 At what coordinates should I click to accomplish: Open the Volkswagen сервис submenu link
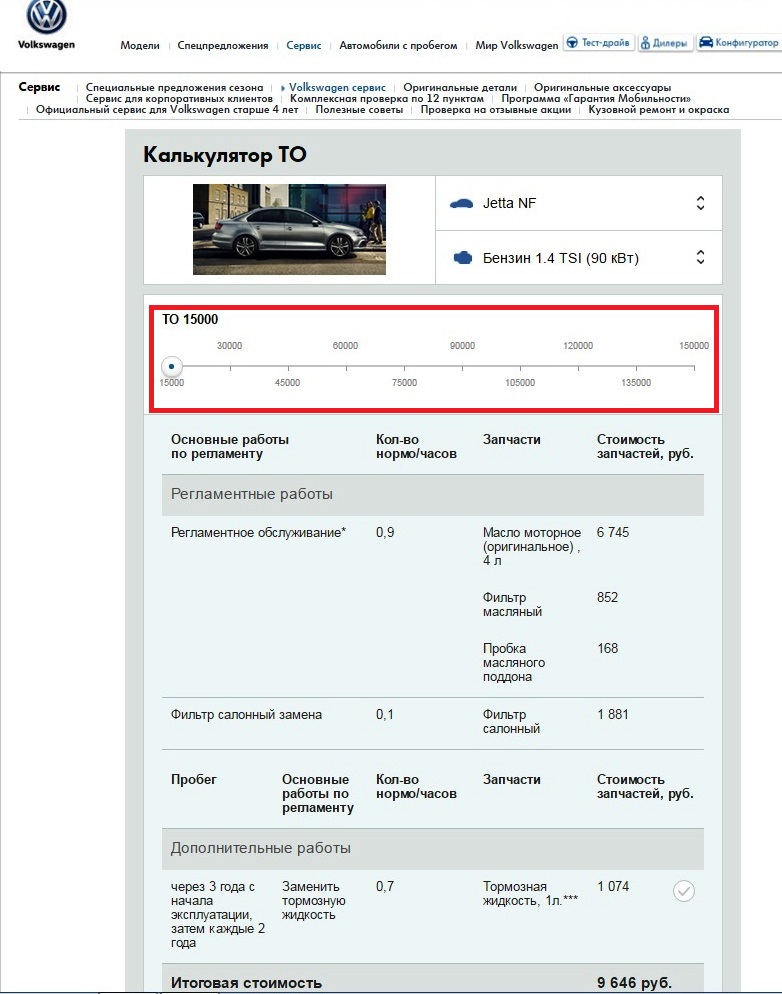pyautogui.click(x=337, y=87)
